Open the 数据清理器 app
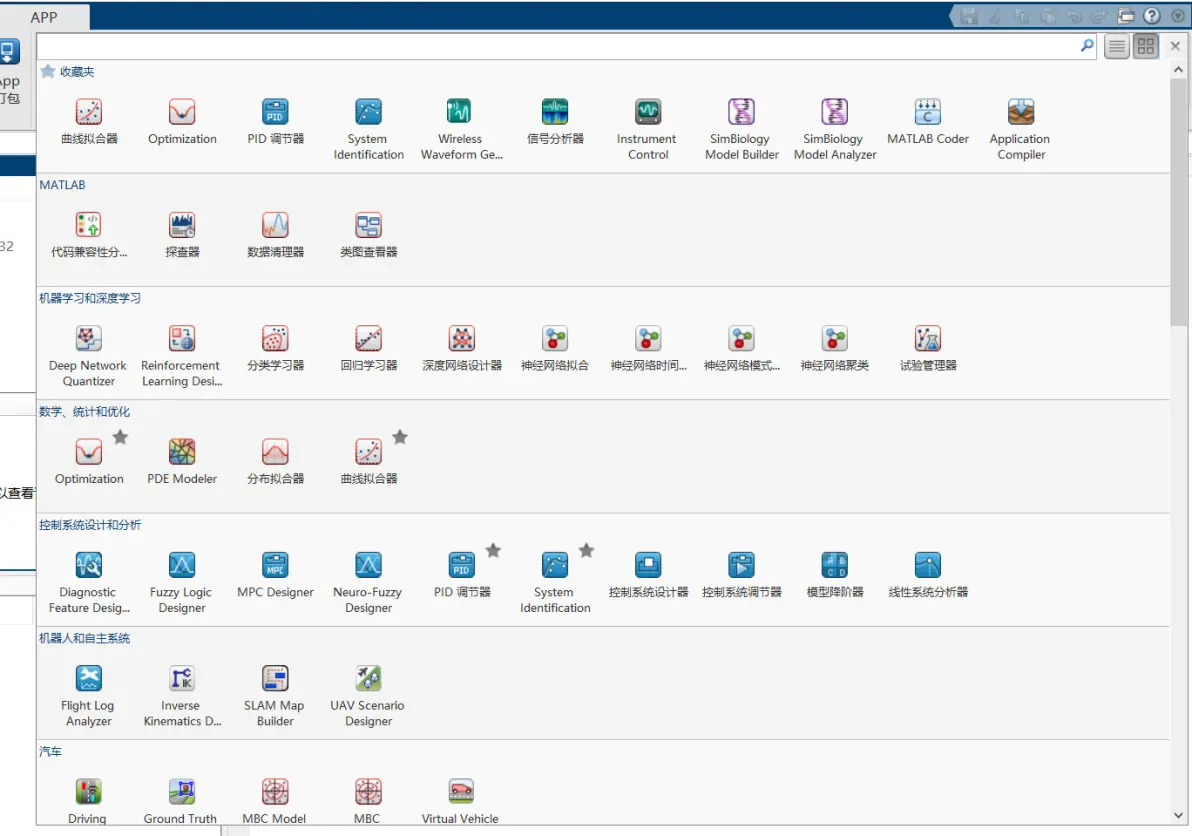Image resolution: width=1192 pixels, height=836 pixels. click(x=275, y=235)
